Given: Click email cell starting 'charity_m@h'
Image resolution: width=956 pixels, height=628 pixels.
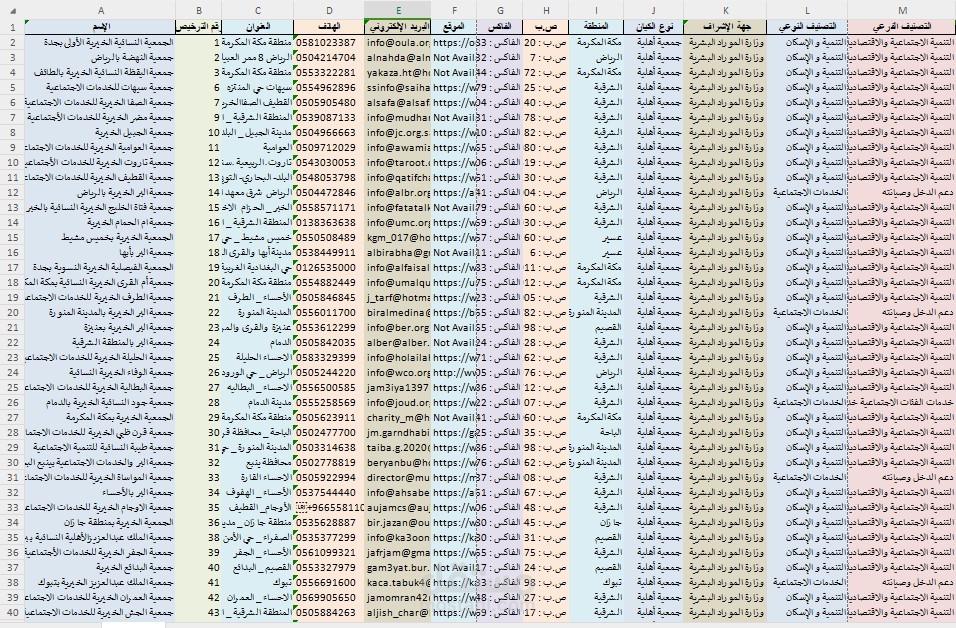Looking at the screenshot, I should coord(398,418).
